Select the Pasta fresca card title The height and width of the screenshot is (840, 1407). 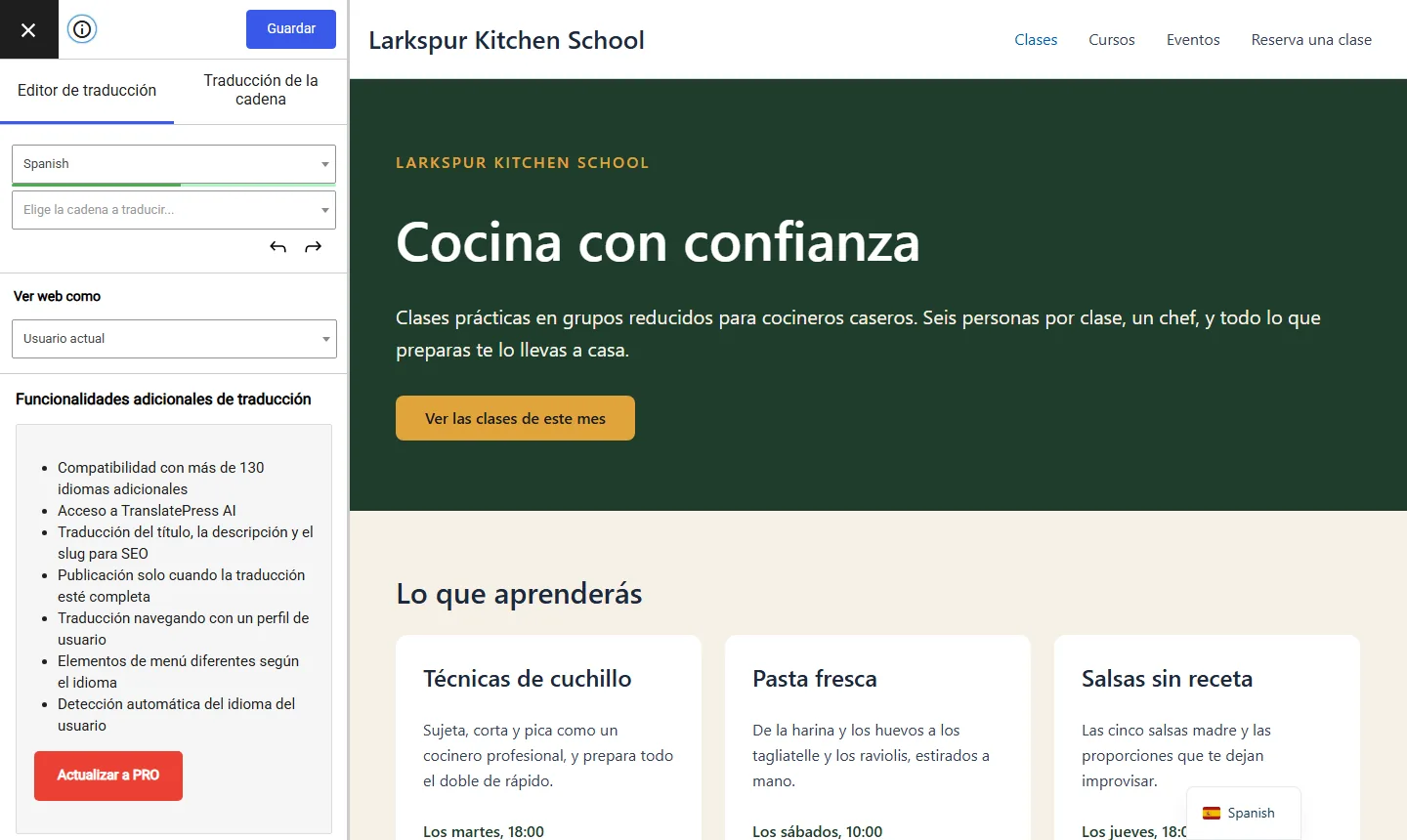tap(815, 679)
